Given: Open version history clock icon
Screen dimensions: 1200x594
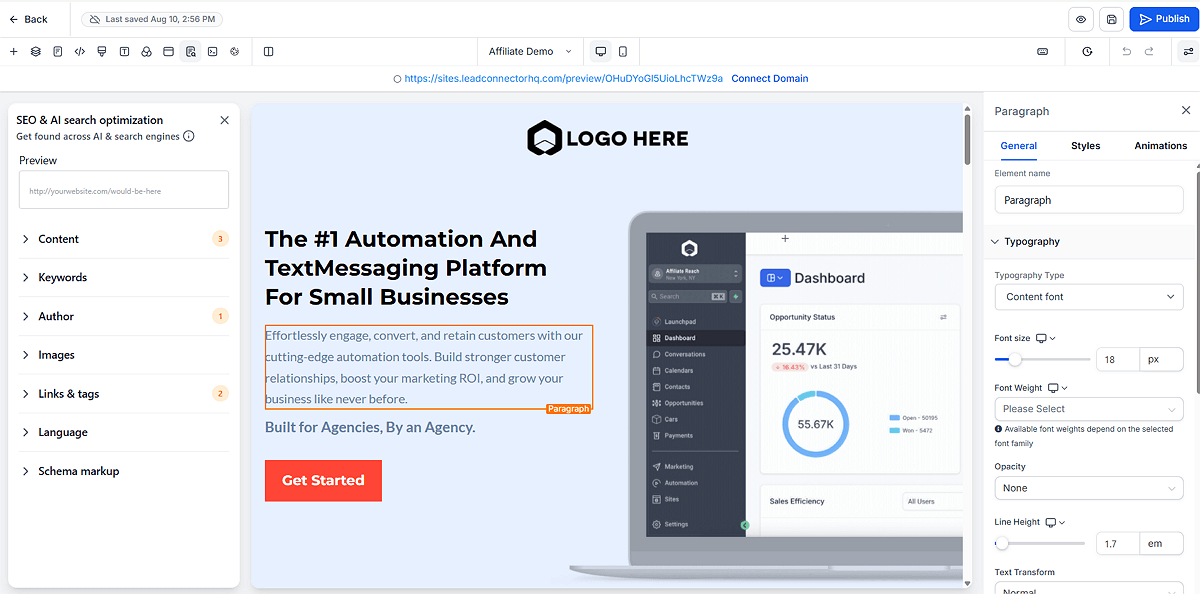Looking at the screenshot, I should (1088, 51).
